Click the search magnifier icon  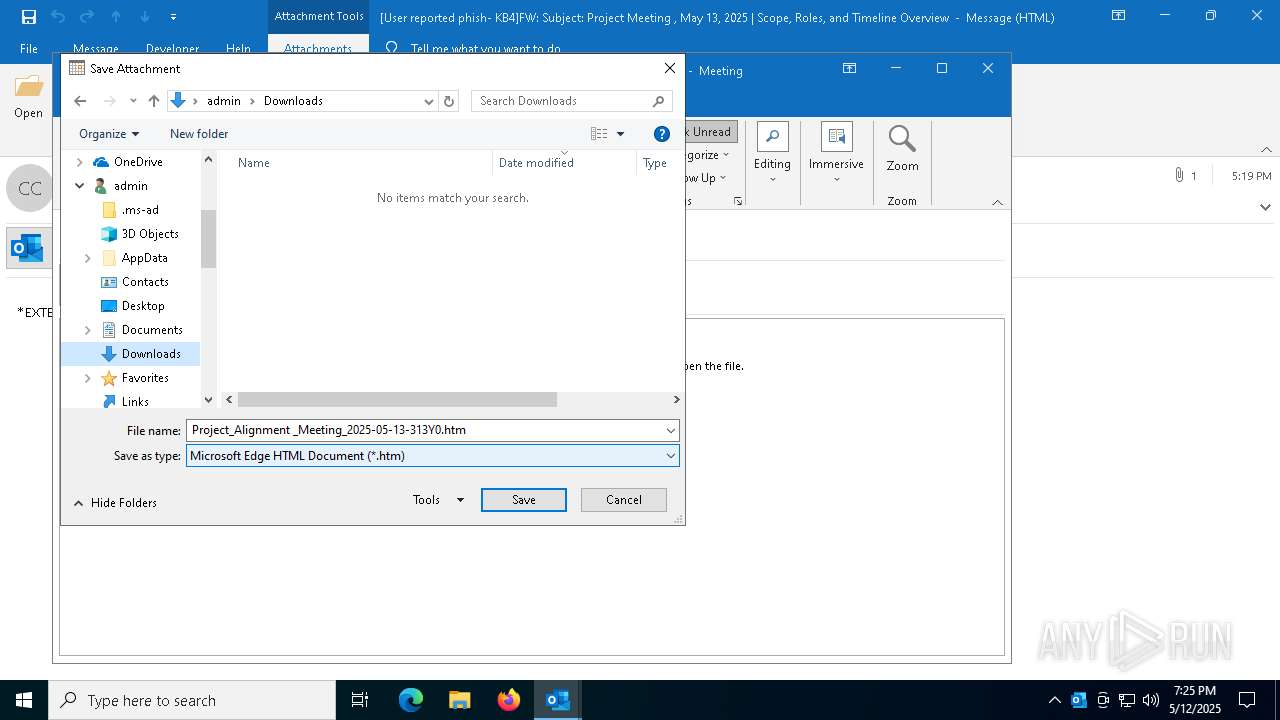(x=658, y=101)
